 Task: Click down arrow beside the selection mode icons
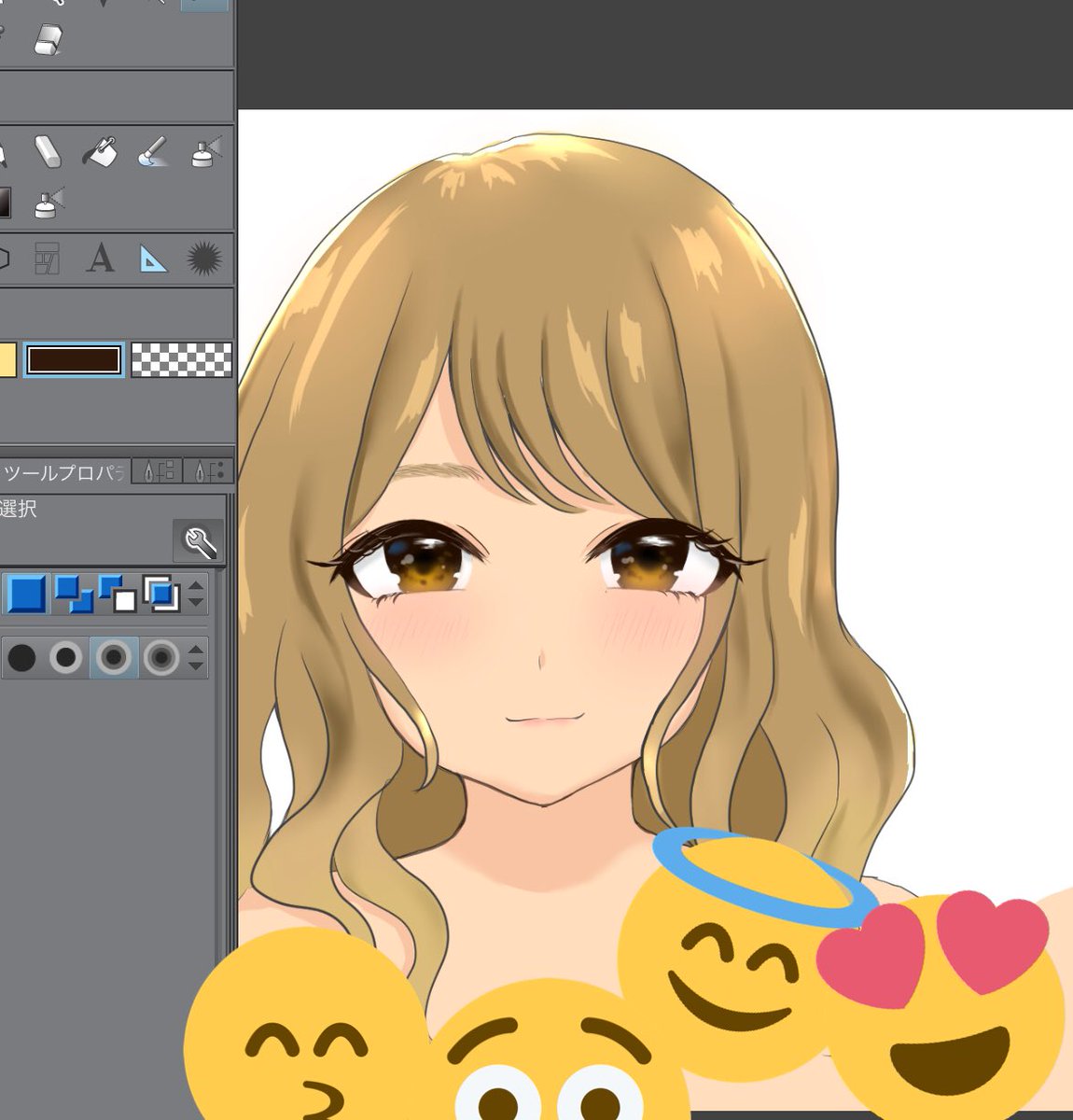pyautogui.click(x=196, y=603)
